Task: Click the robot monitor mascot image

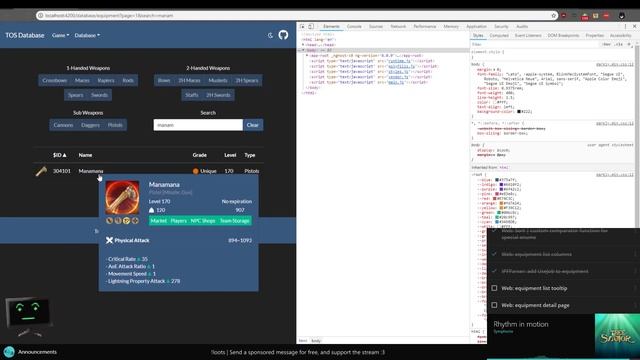Action: pos(29,317)
